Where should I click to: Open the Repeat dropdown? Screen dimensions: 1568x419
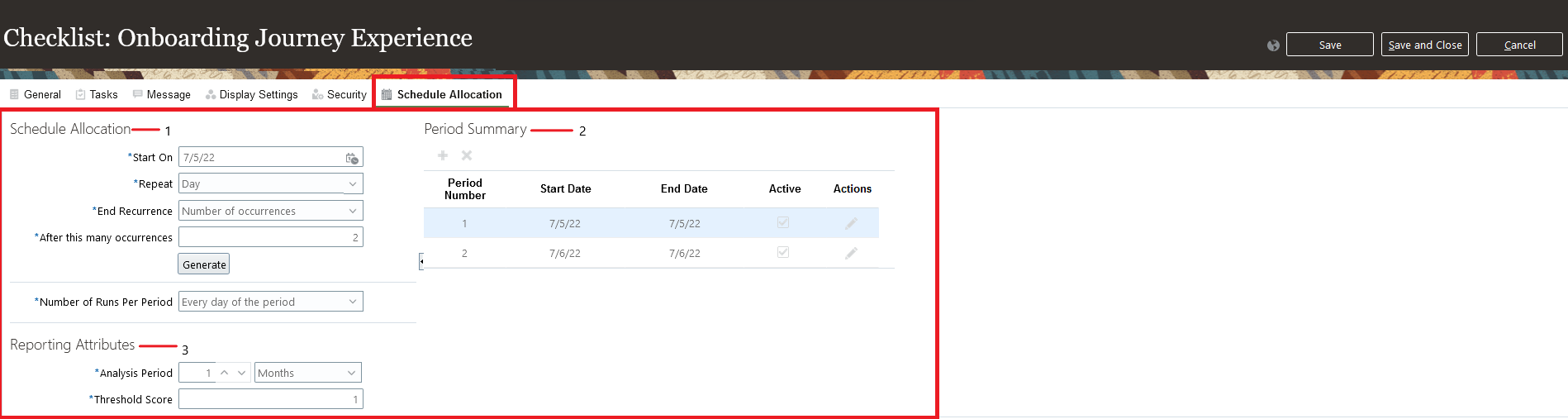coord(353,183)
